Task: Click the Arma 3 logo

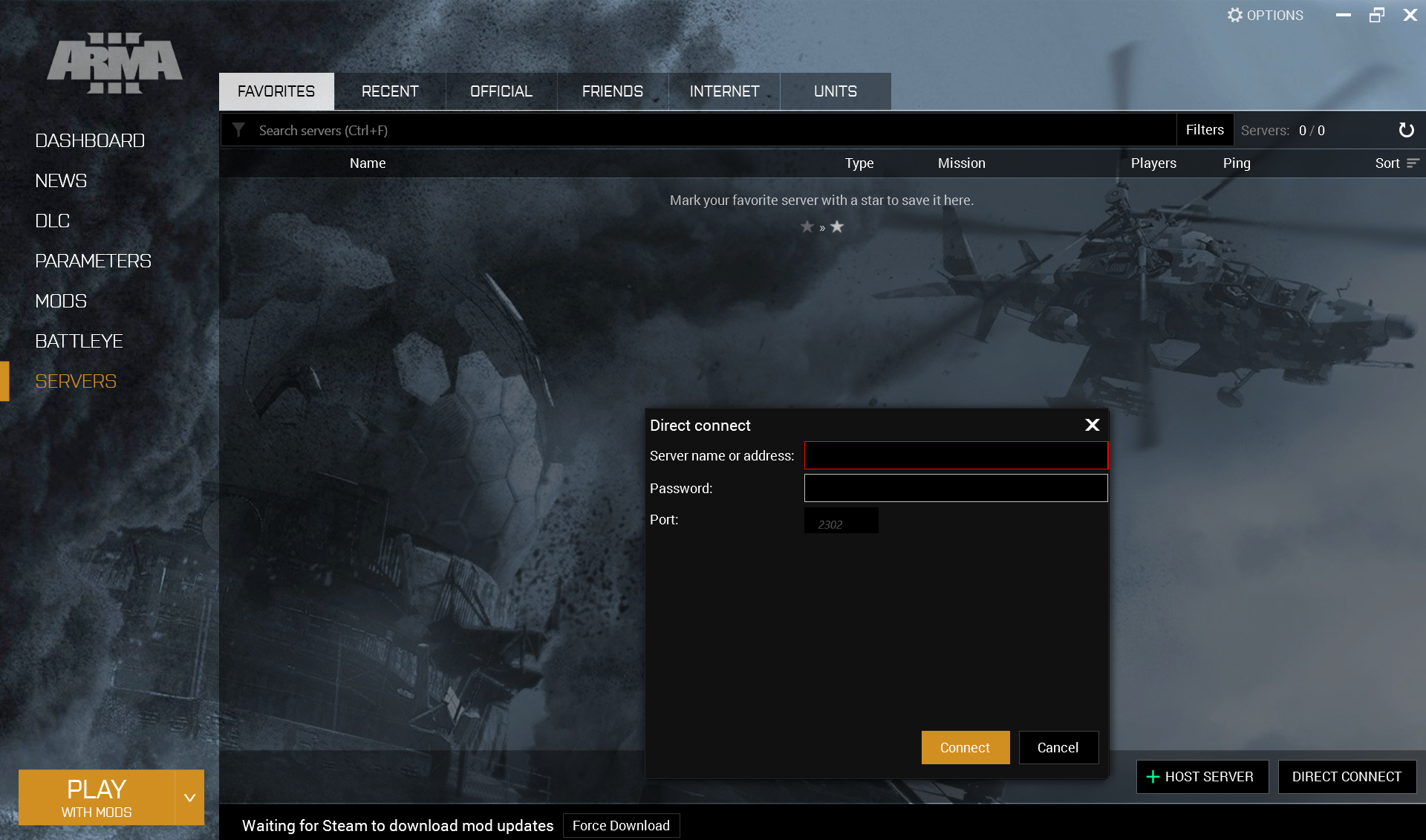Action: (114, 63)
